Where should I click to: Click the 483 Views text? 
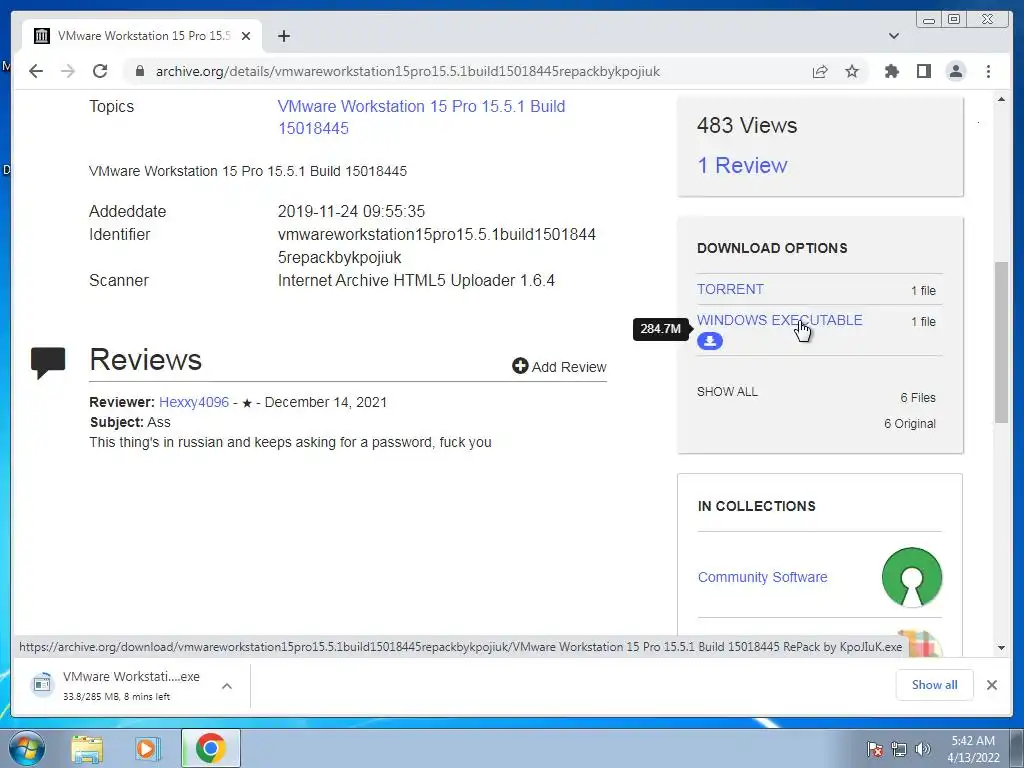[x=747, y=125]
